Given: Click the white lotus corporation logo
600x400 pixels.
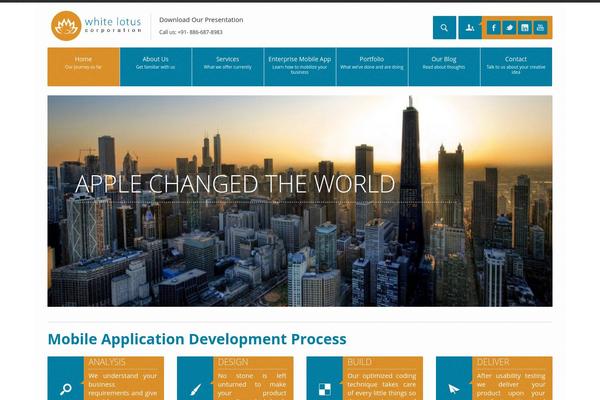Looking at the screenshot, I should pos(96,26).
